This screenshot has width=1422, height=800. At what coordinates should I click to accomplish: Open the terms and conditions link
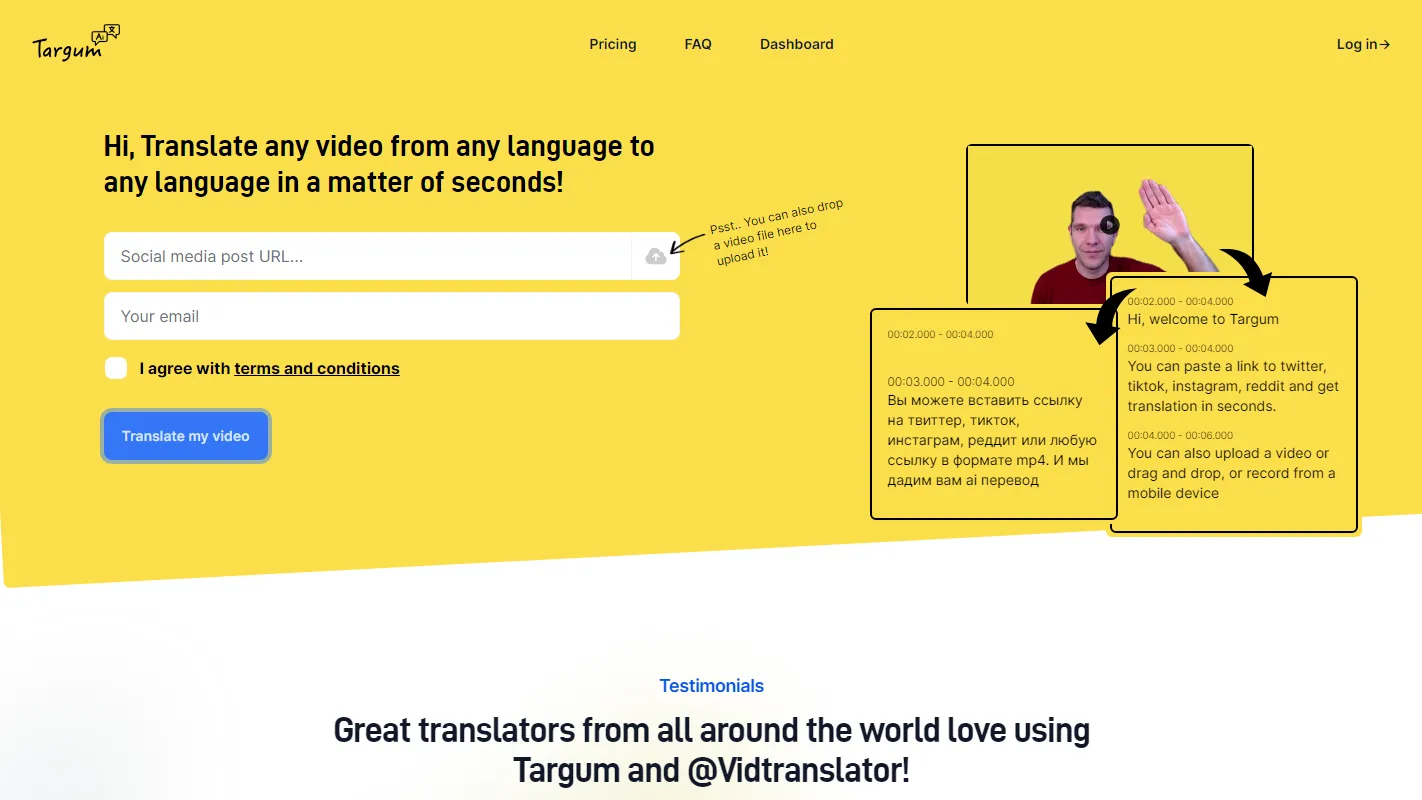coord(316,368)
